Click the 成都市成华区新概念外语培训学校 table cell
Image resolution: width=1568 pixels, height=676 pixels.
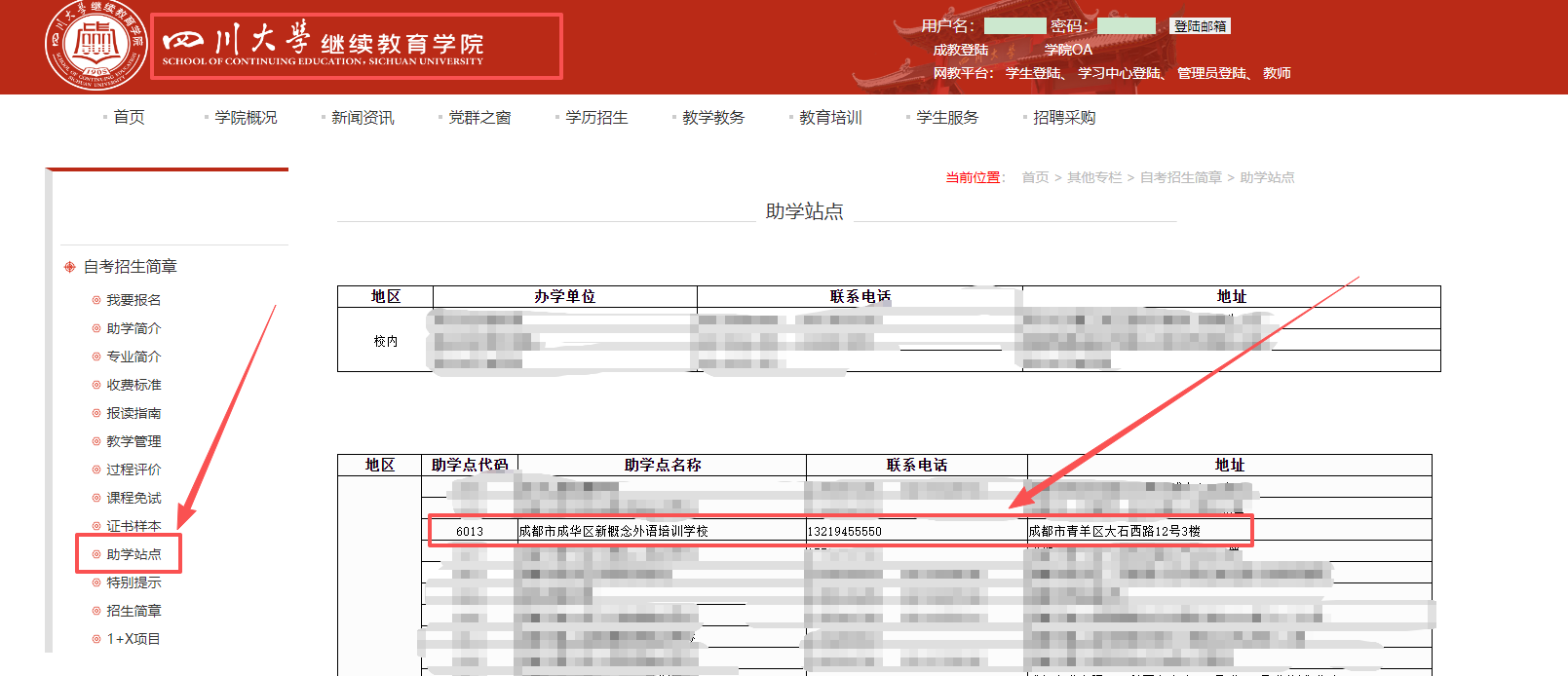[x=614, y=532]
